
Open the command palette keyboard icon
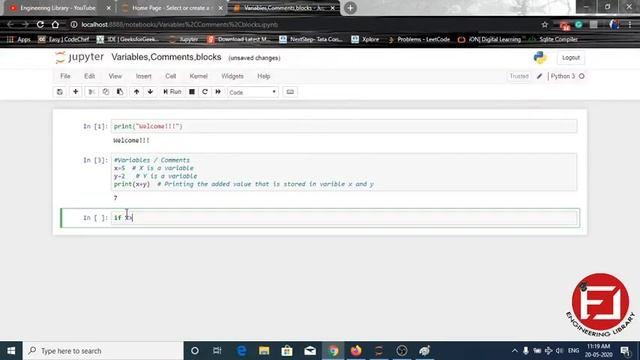point(290,92)
